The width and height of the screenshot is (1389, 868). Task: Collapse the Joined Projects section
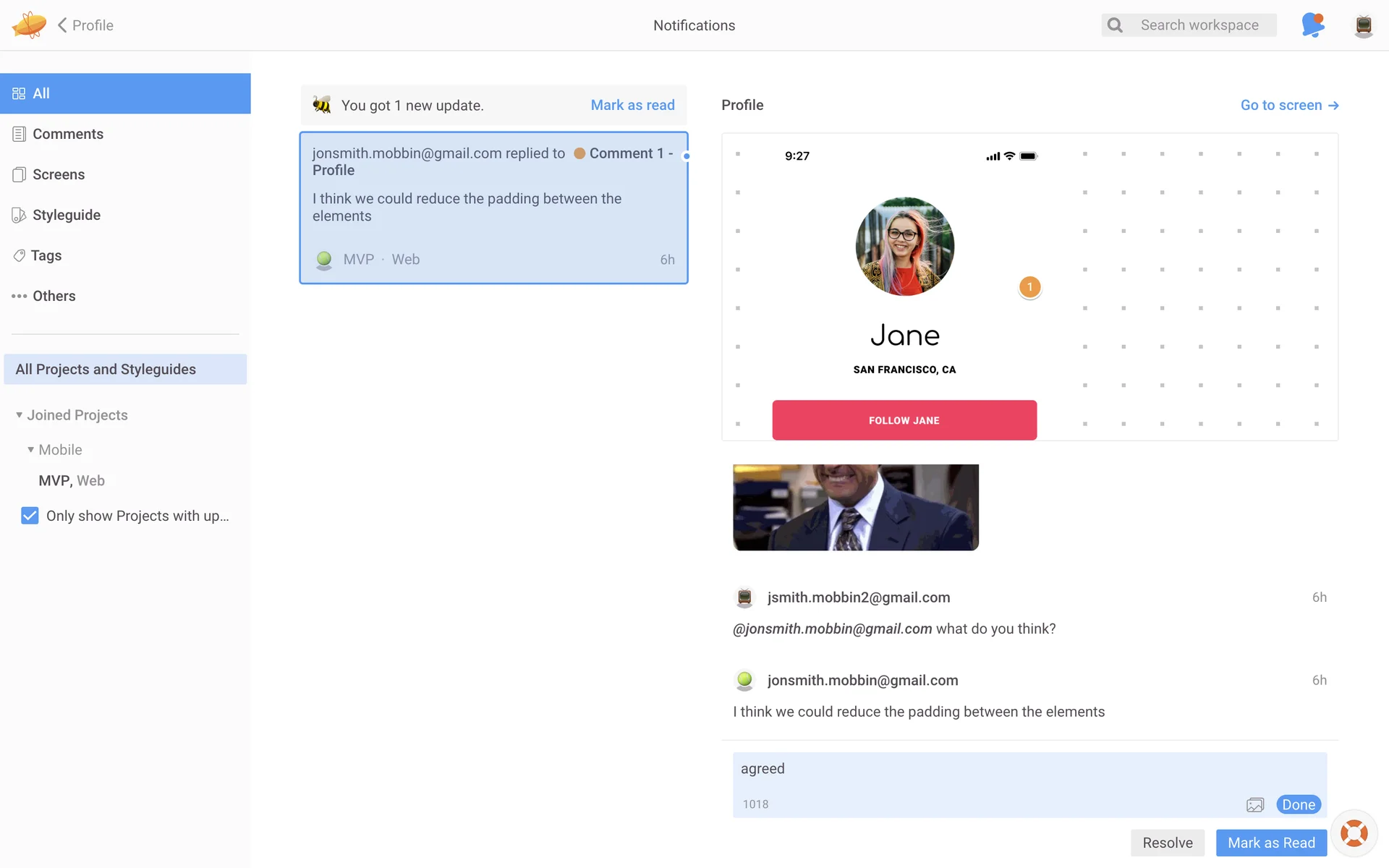20,415
